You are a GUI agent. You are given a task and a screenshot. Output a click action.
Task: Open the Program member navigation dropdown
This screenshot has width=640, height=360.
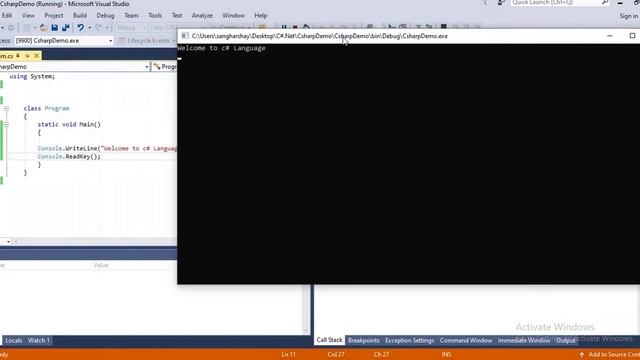164,67
